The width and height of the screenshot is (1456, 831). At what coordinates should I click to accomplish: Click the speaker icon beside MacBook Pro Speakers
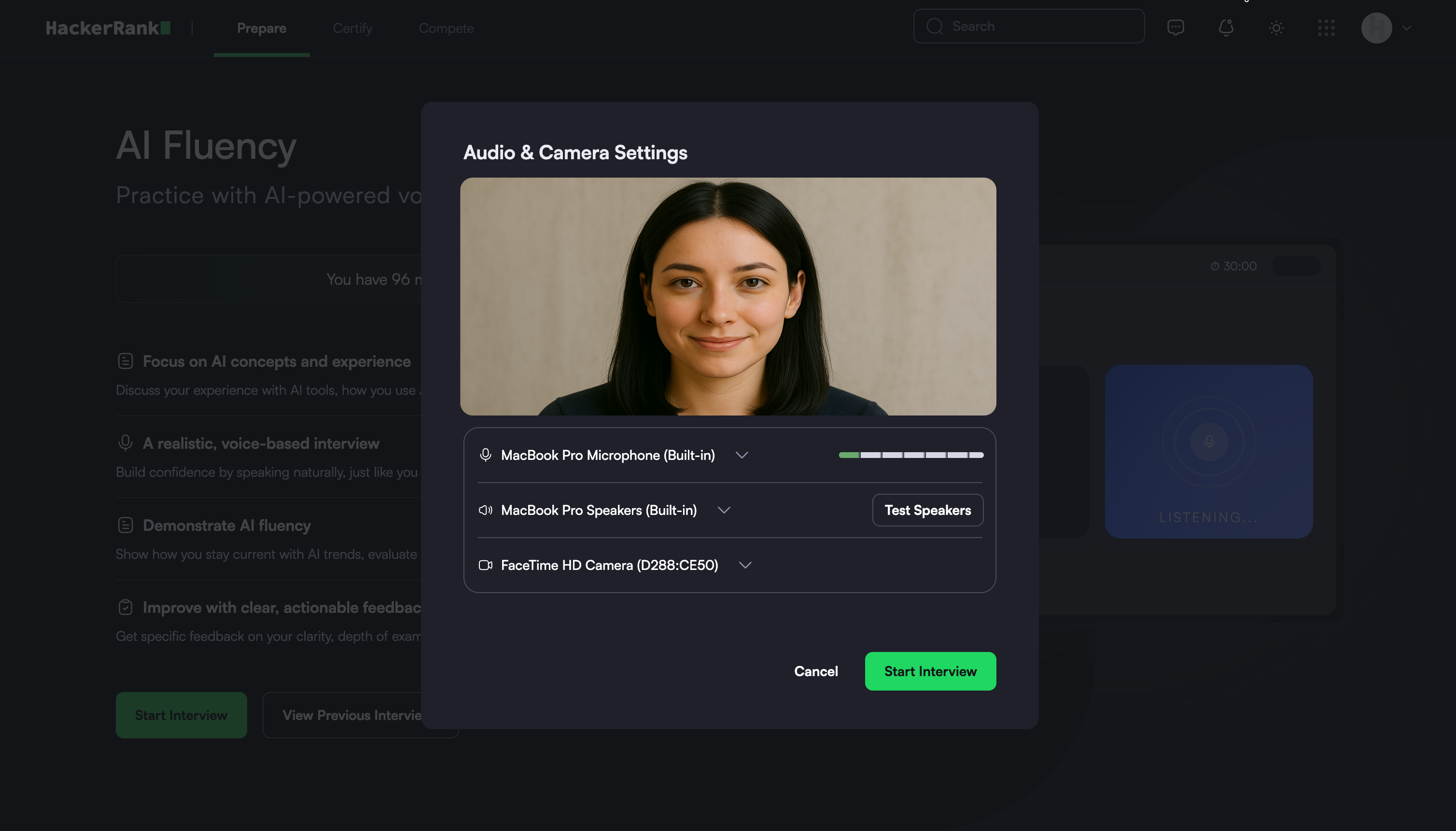click(485, 510)
